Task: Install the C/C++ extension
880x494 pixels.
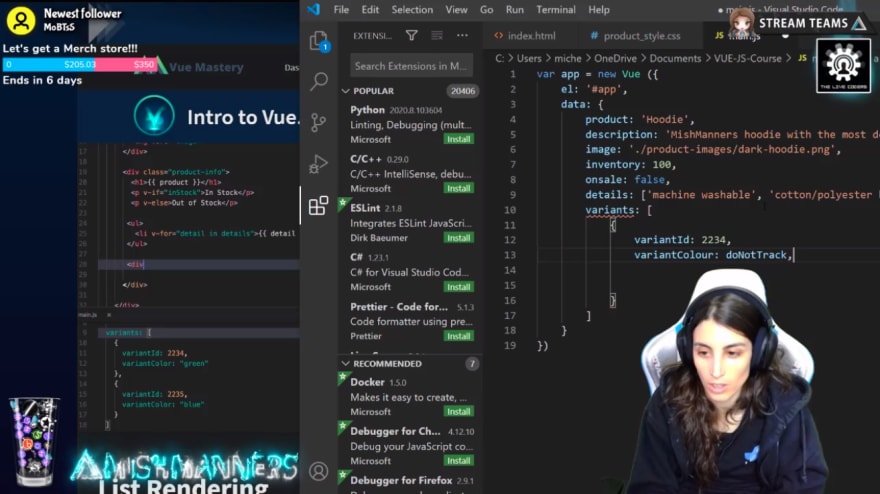Action: (x=459, y=188)
